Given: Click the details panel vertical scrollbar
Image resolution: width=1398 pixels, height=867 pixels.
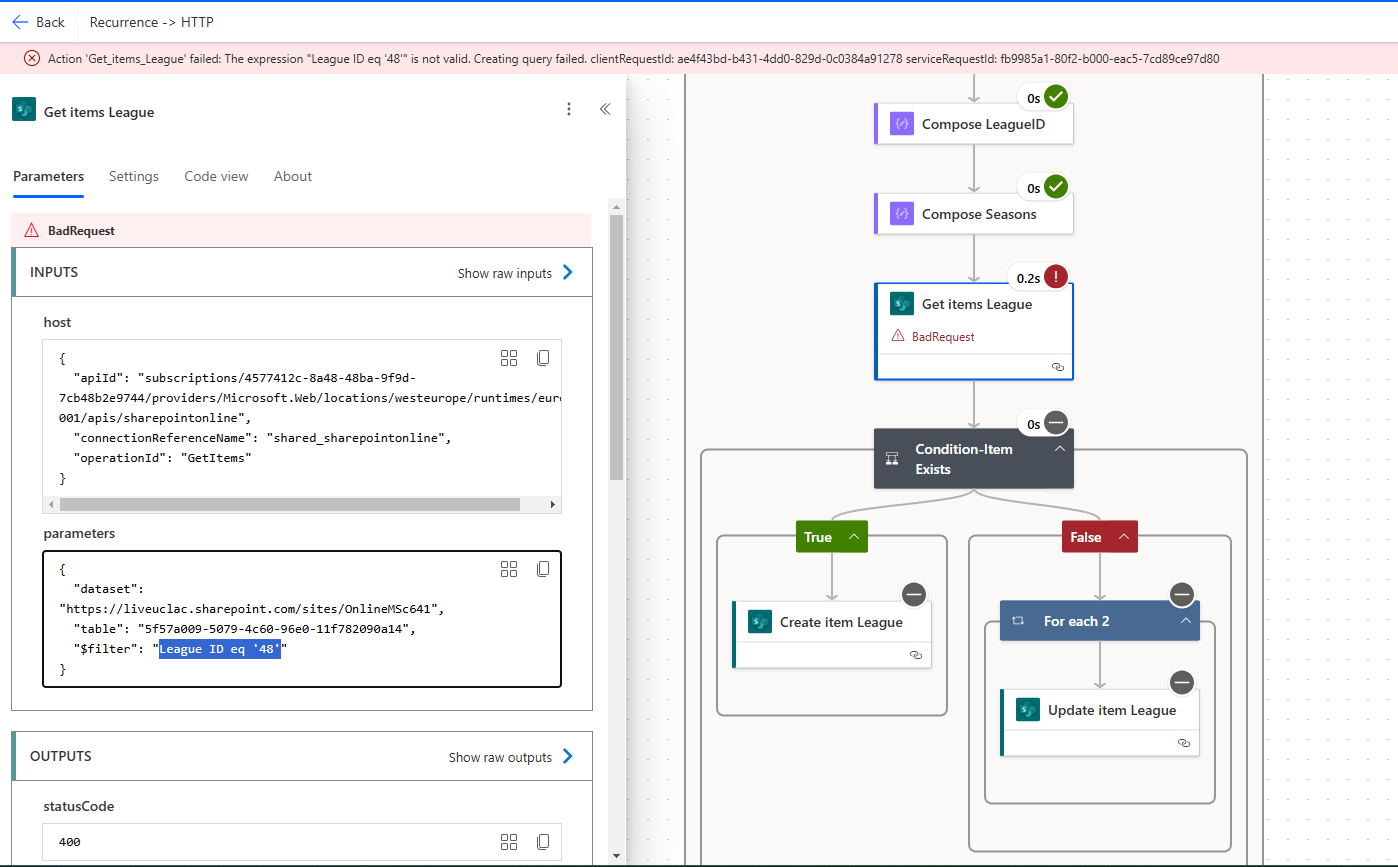Looking at the screenshot, I should click(616, 347).
